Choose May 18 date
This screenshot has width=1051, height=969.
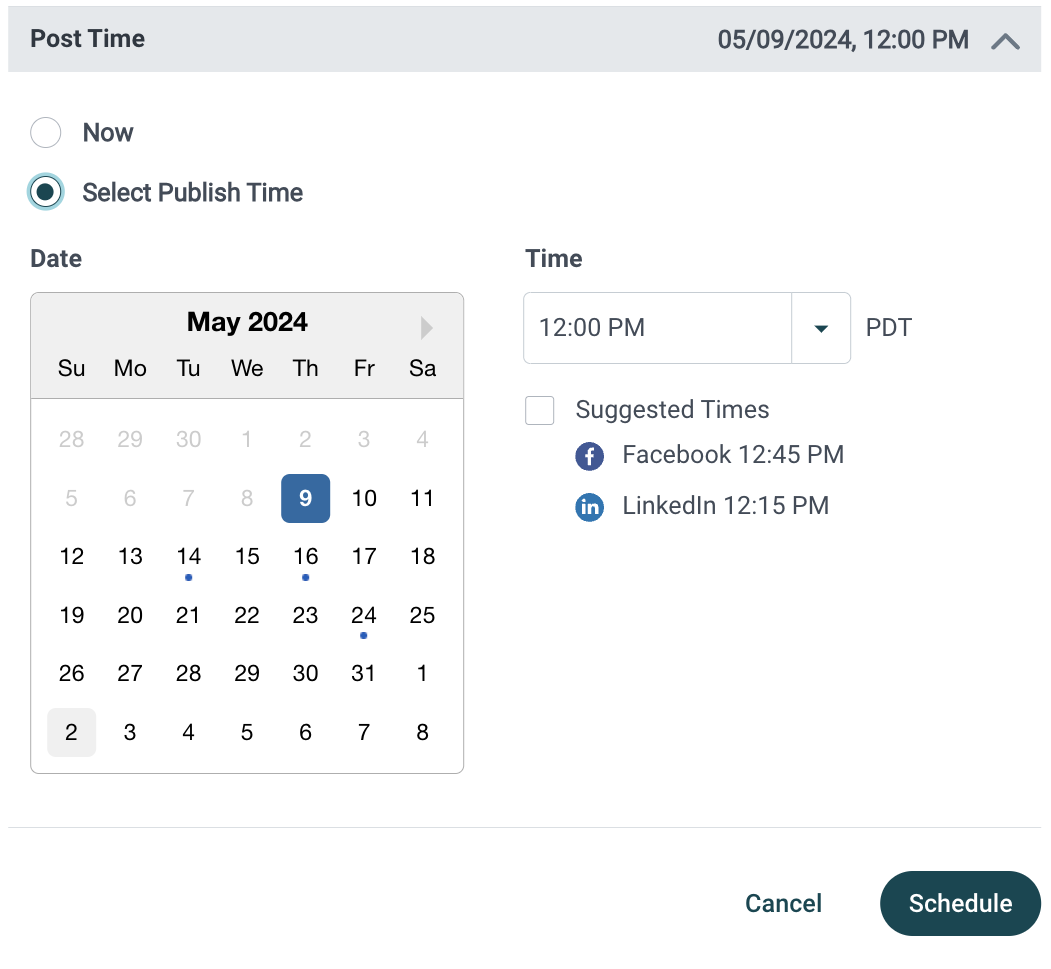click(x=422, y=557)
